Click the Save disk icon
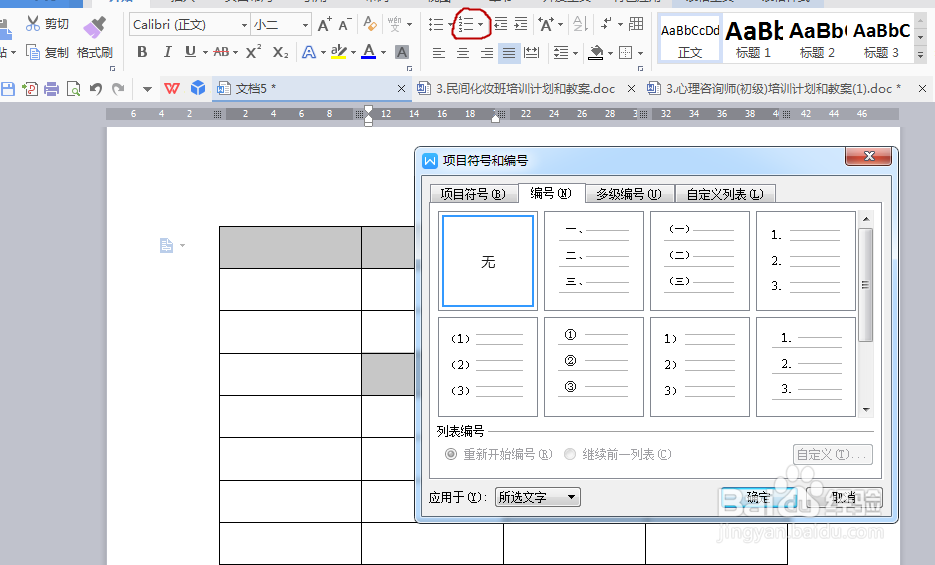The width and height of the screenshot is (935, 565). (x=8, y=89)
